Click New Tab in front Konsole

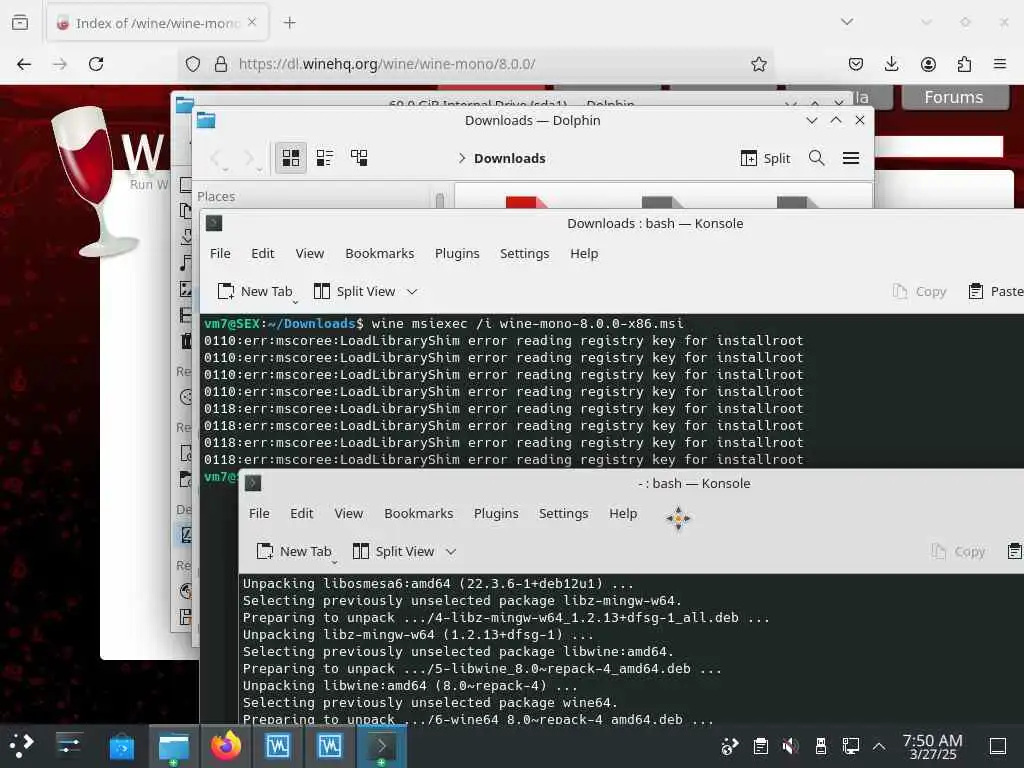[295, 551]
